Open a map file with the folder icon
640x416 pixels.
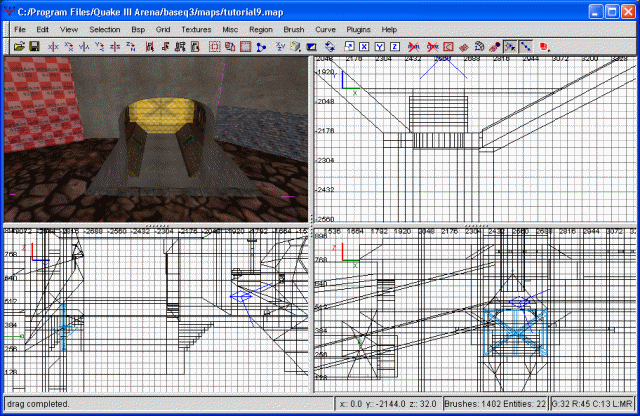(x=19, y=47)
